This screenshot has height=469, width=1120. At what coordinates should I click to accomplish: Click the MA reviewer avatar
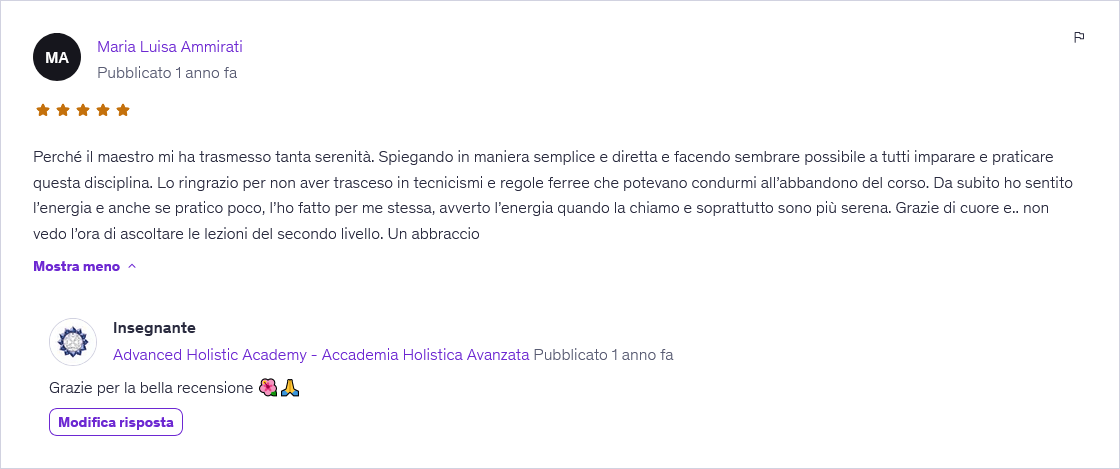click(57, 57)
